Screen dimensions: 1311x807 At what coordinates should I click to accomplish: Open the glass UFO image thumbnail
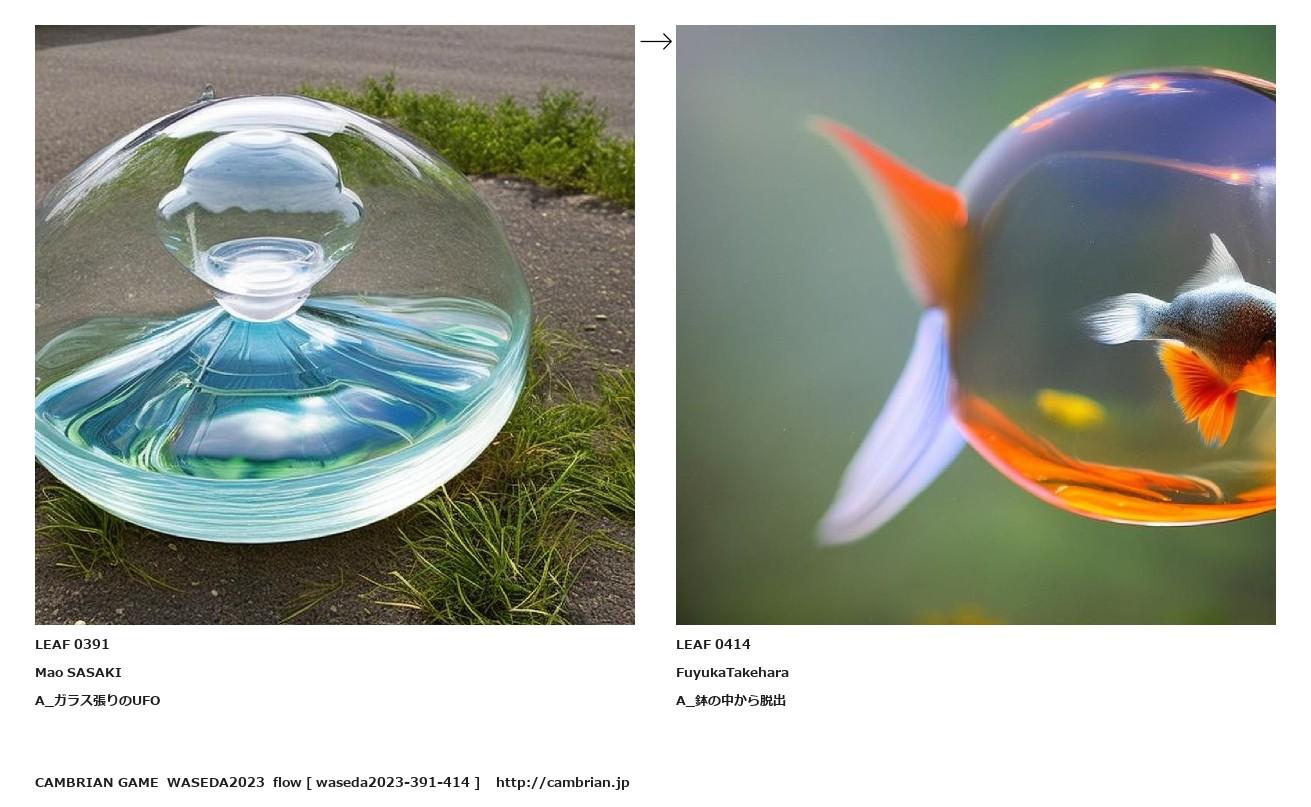pos(335,325)
